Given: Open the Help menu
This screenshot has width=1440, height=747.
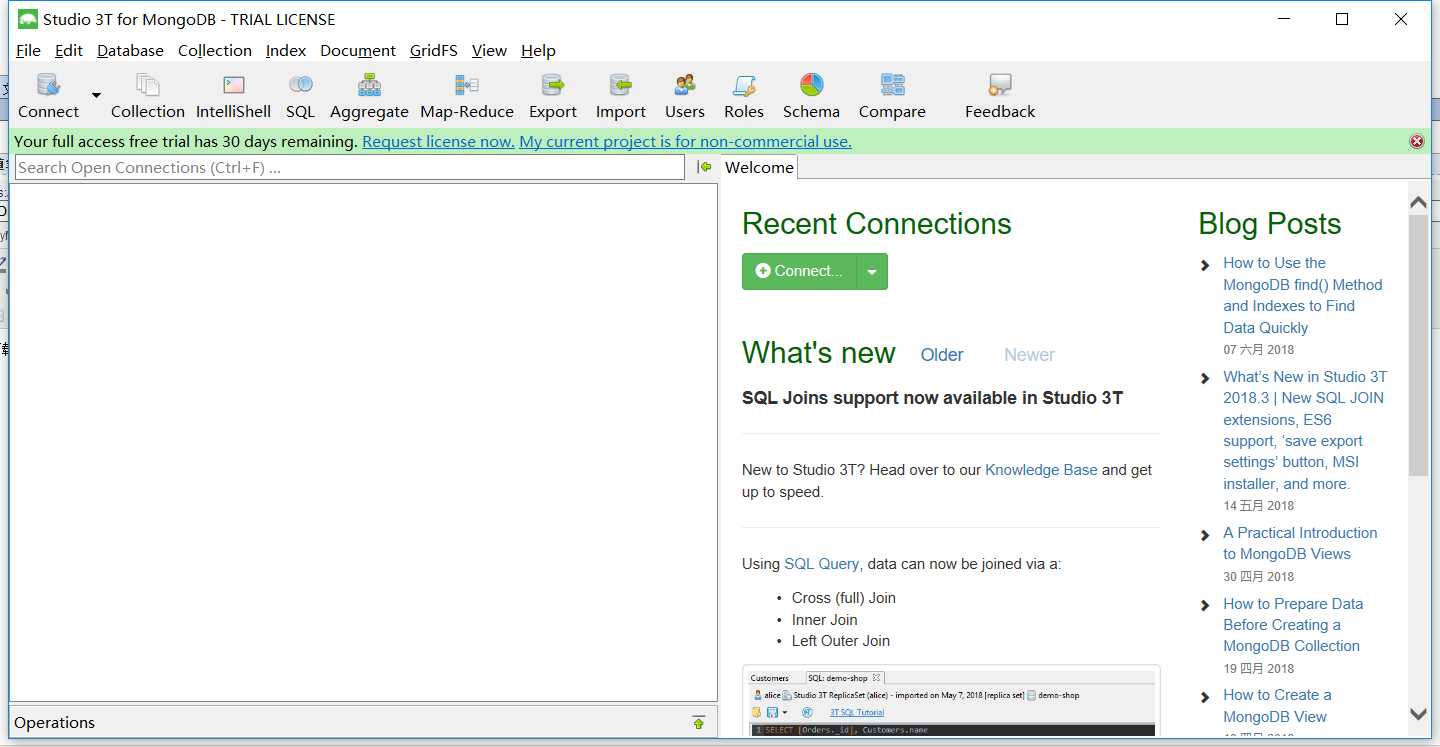Looking at the screenshot, I should point(538,50).
